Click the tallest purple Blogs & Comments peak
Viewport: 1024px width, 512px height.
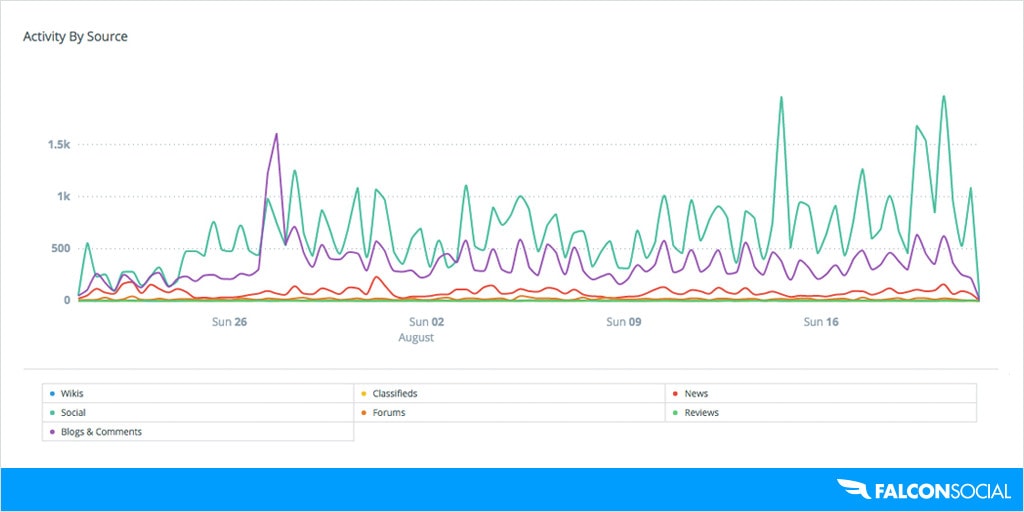[276, 135]
